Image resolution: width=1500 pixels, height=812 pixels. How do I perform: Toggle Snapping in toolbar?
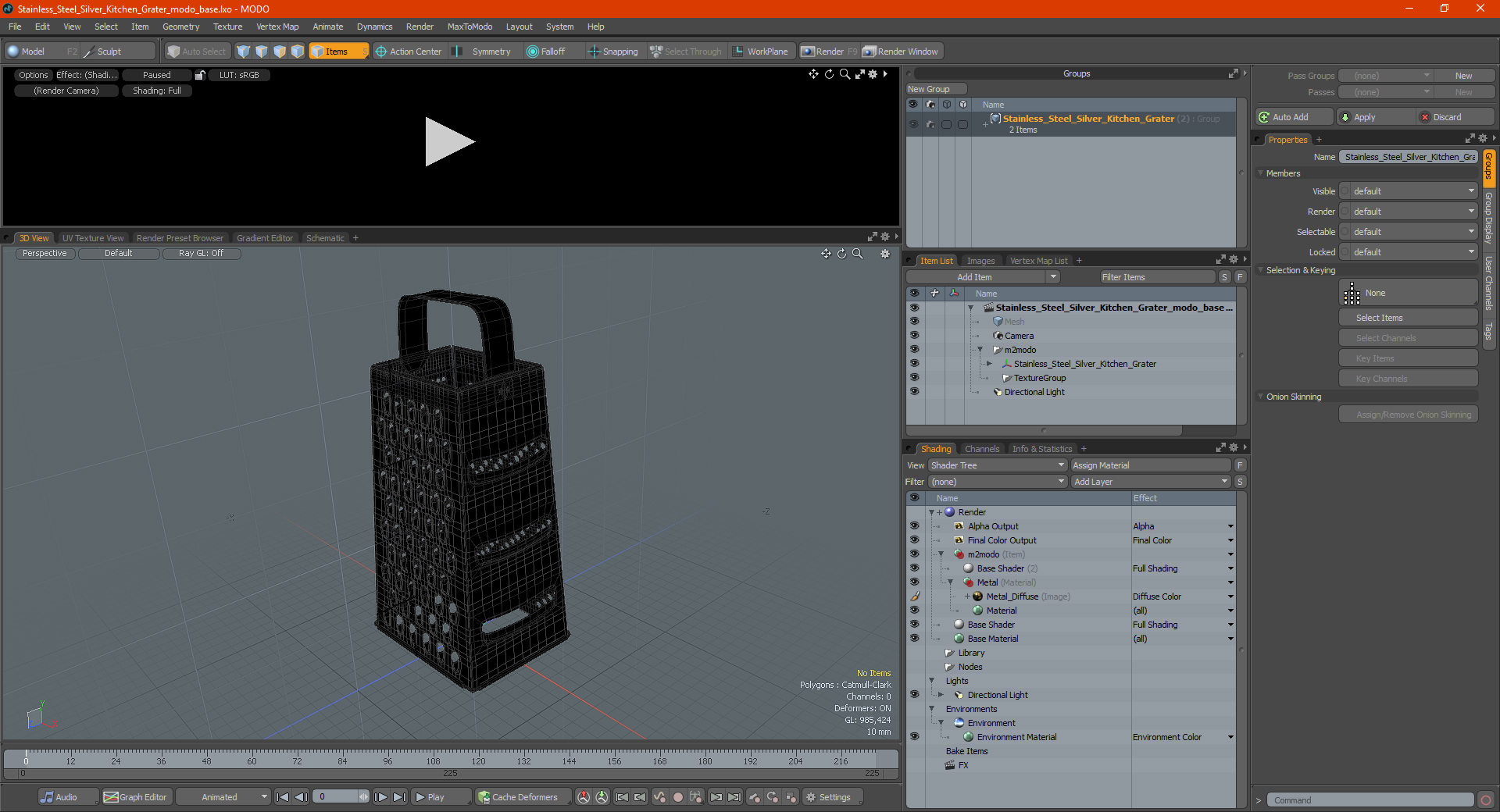click(613, 52)
